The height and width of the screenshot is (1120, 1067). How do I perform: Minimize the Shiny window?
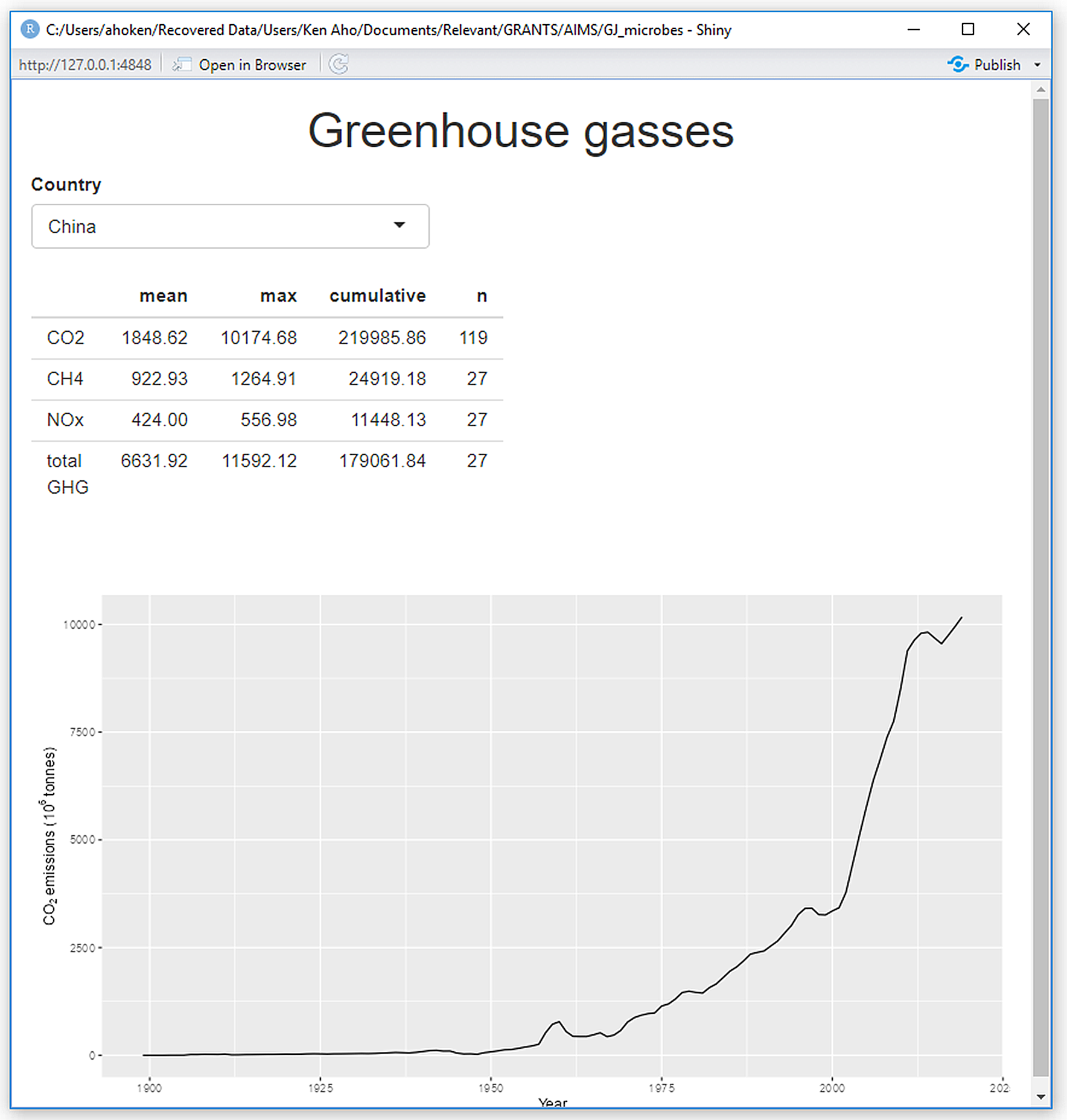914,29
